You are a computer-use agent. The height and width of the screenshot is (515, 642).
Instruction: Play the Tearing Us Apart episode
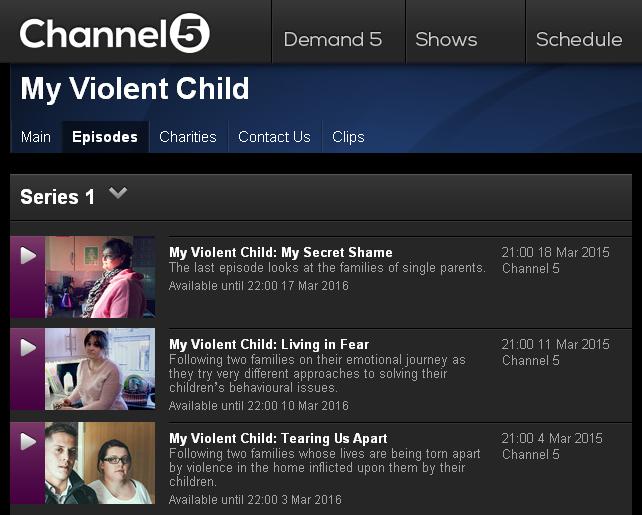pyautogui.click(x=28, y=441)
